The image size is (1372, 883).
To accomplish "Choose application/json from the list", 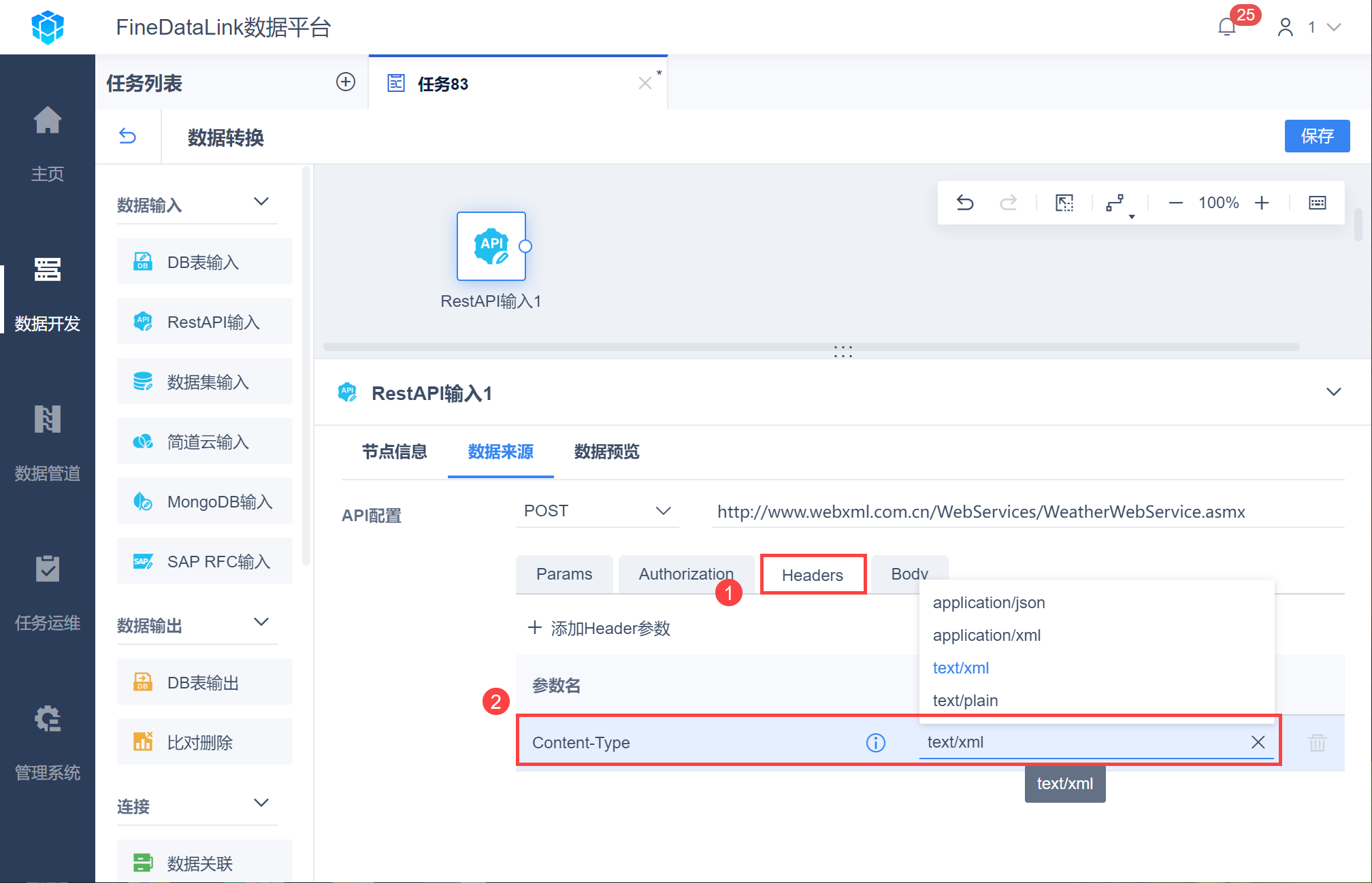I will (988, 603).
